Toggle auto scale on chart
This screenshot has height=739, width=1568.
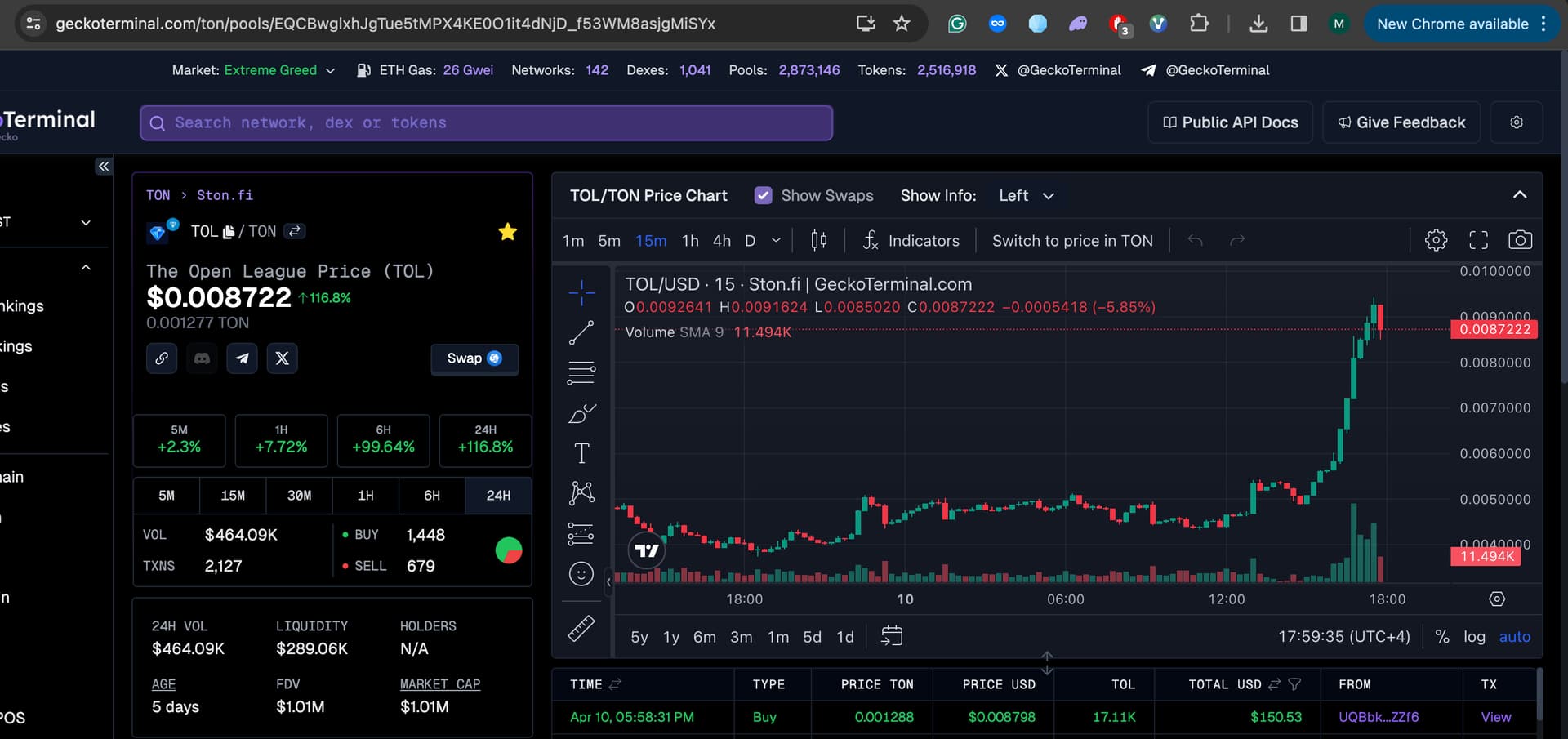(x=1515, y=637)
